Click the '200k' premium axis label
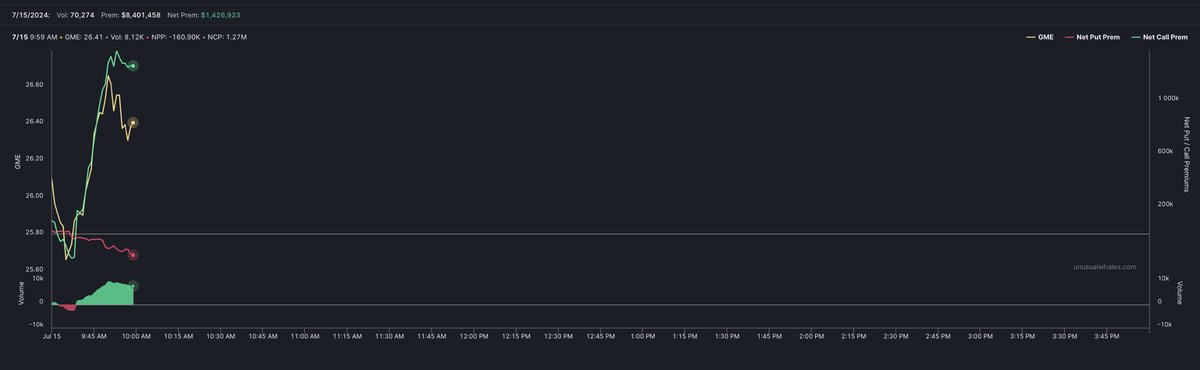Image resolution: width=1200 pixels, height=370 pixels. coord(1166,204)
